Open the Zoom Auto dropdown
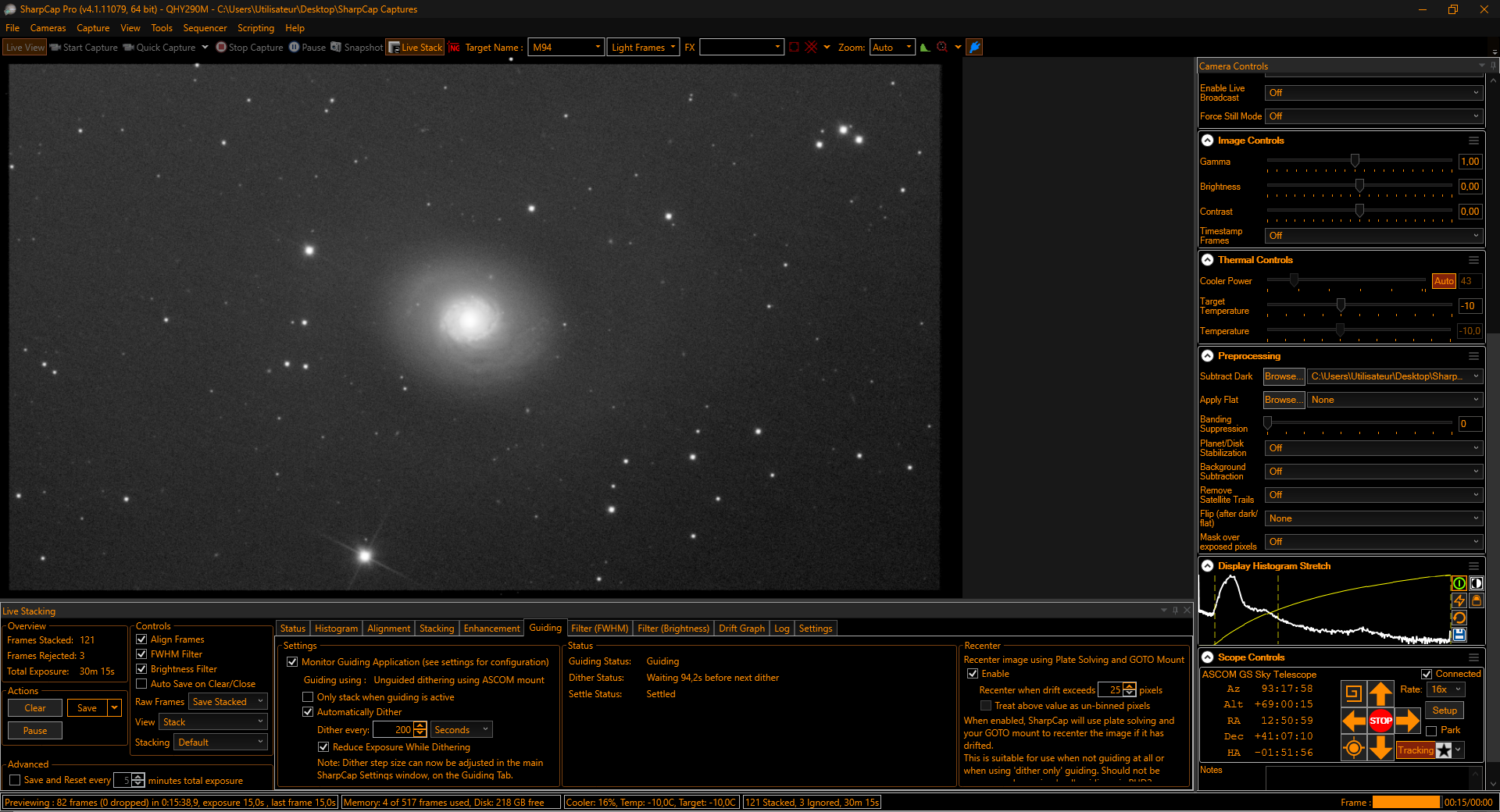Screen dimensions: 1500x812 tap(891, 48)
